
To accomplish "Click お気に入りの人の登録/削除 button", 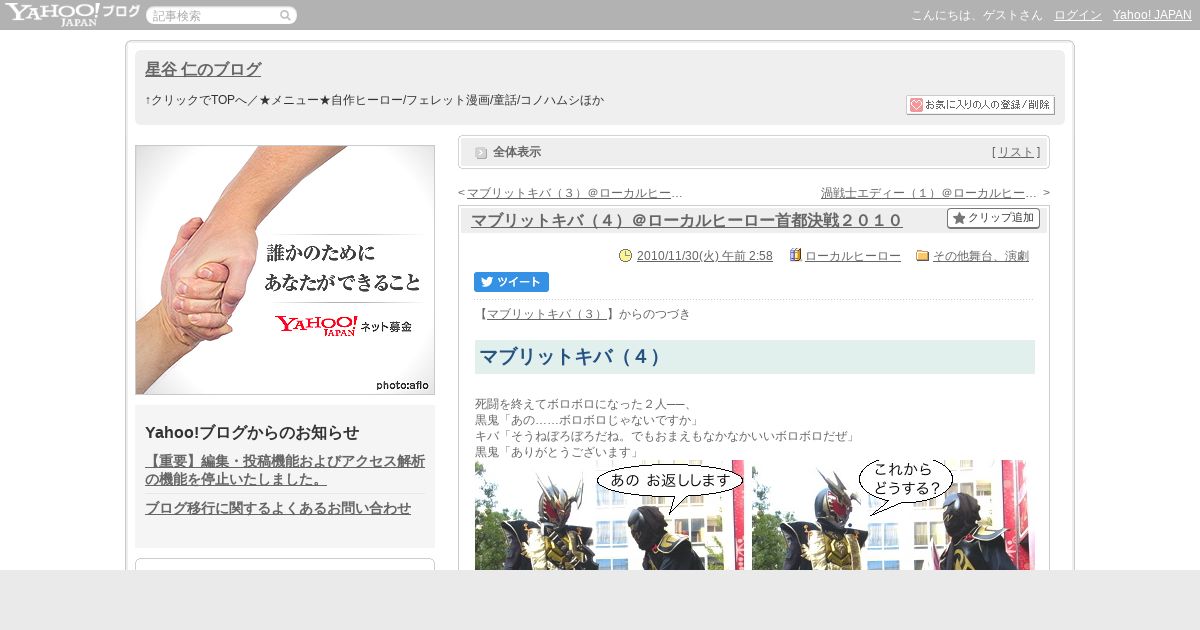I will pyautogui.click(x=980, y=105).
